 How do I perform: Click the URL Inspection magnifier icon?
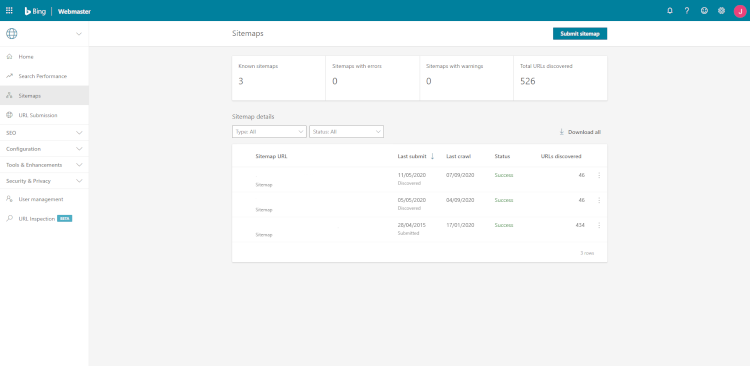[9, 219]
